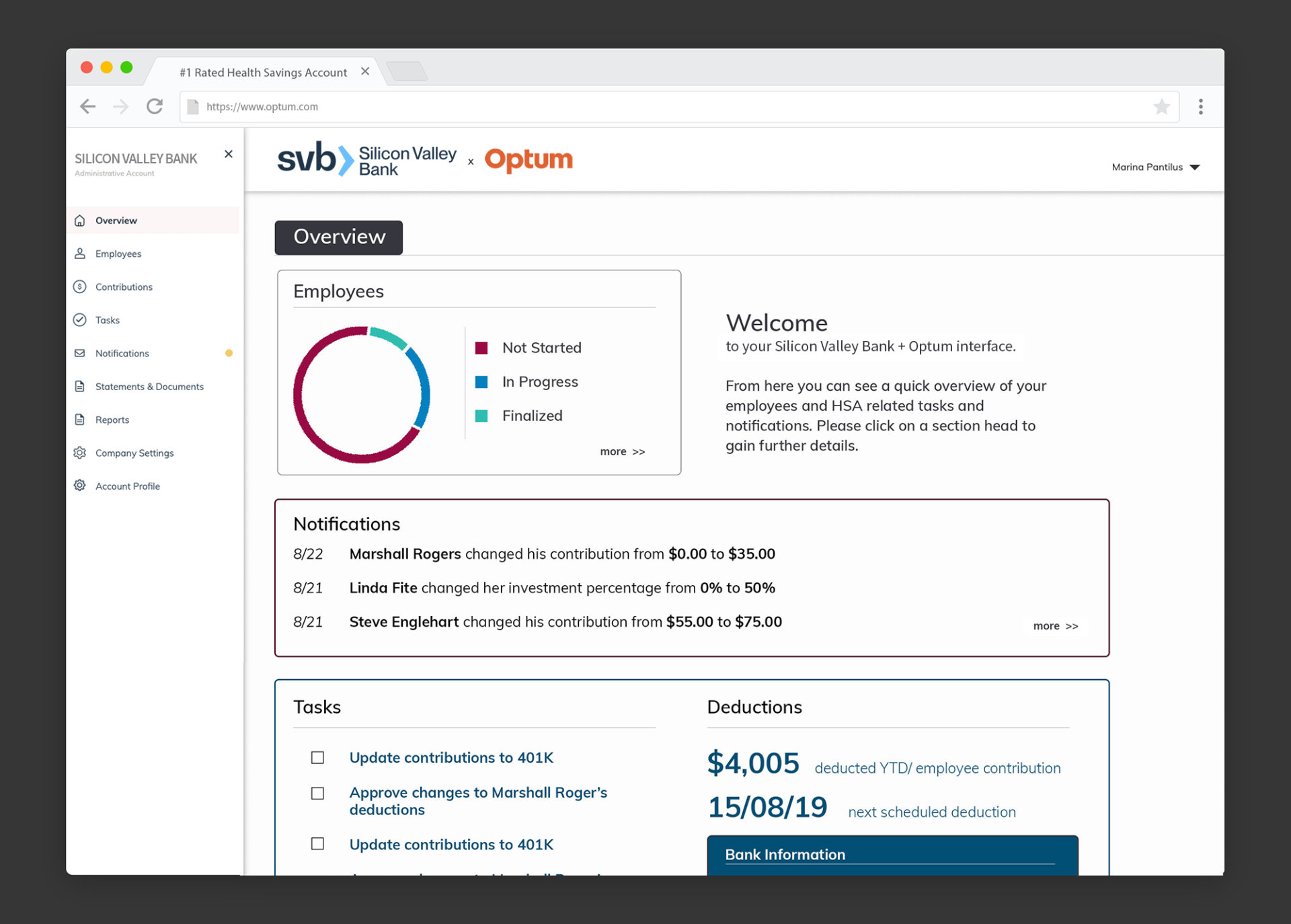This screenshot has height=924, width=1291.
Task: Click the Steve Englehart notification row
Action: click(x=537, y=622)
